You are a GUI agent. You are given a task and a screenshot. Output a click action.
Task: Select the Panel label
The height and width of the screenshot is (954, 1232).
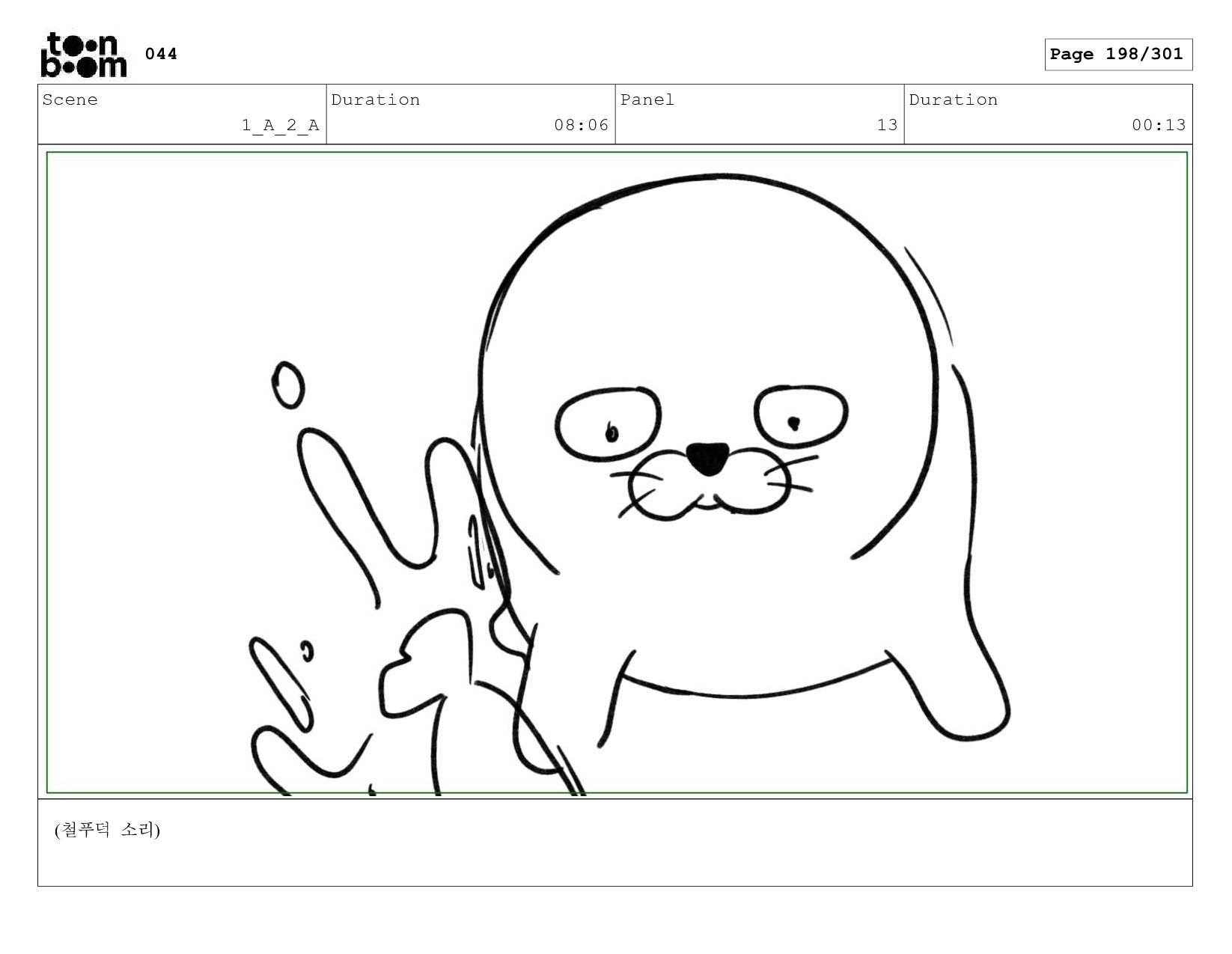tap(647, 100)
